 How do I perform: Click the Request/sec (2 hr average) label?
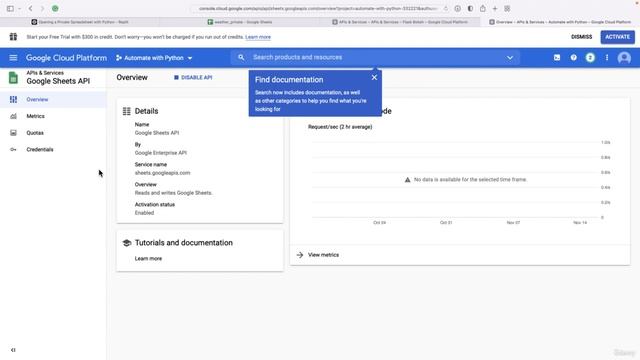click(340, 127)
